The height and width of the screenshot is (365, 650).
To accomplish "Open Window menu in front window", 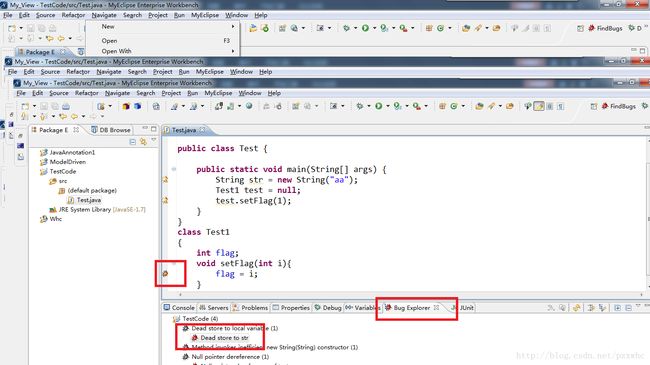I will [250, 93].
